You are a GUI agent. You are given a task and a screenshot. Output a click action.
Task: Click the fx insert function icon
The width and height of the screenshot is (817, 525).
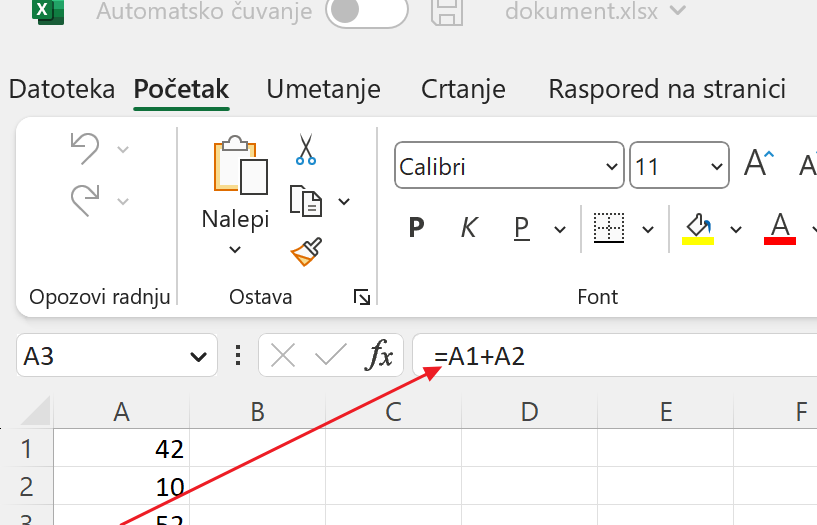click(379, 355)
